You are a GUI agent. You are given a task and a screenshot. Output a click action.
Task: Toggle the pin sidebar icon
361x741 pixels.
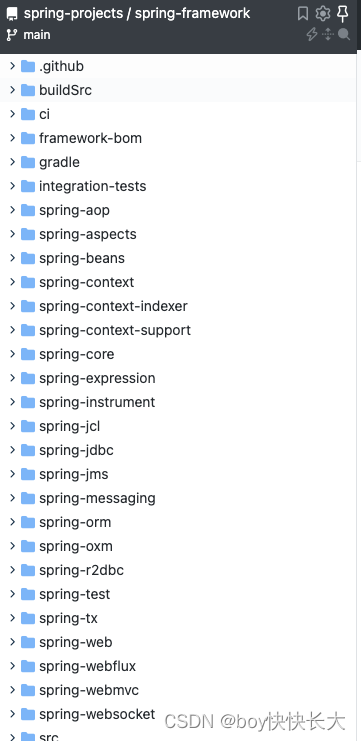tap(343, 14)
